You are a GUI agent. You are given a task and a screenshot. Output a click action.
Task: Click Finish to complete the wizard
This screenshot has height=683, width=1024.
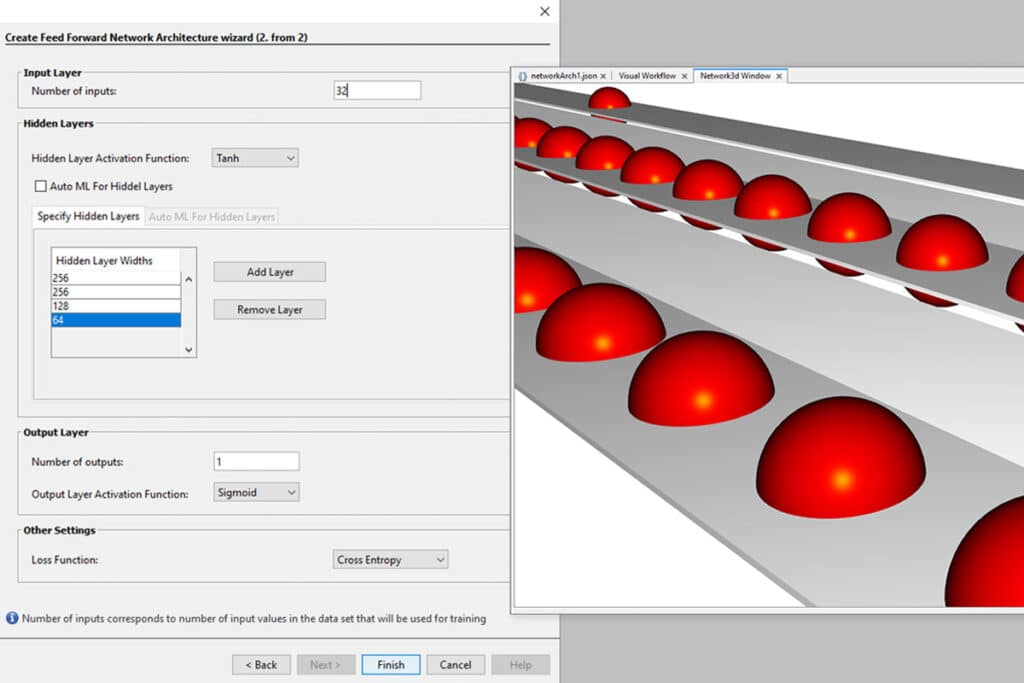click(x=390, y=665)
